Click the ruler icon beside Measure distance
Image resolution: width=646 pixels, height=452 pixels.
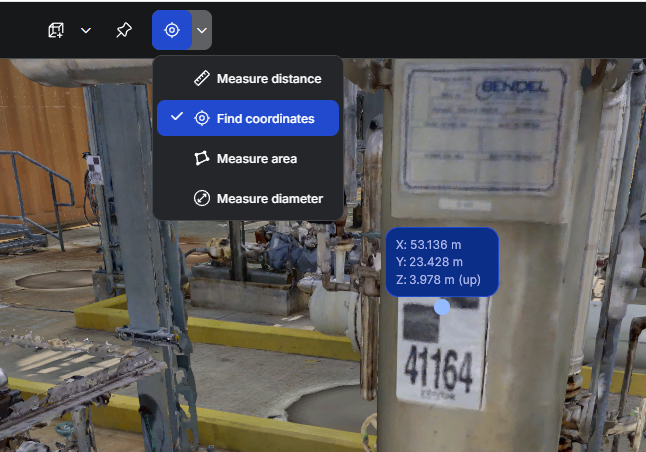tap(201, 79)
